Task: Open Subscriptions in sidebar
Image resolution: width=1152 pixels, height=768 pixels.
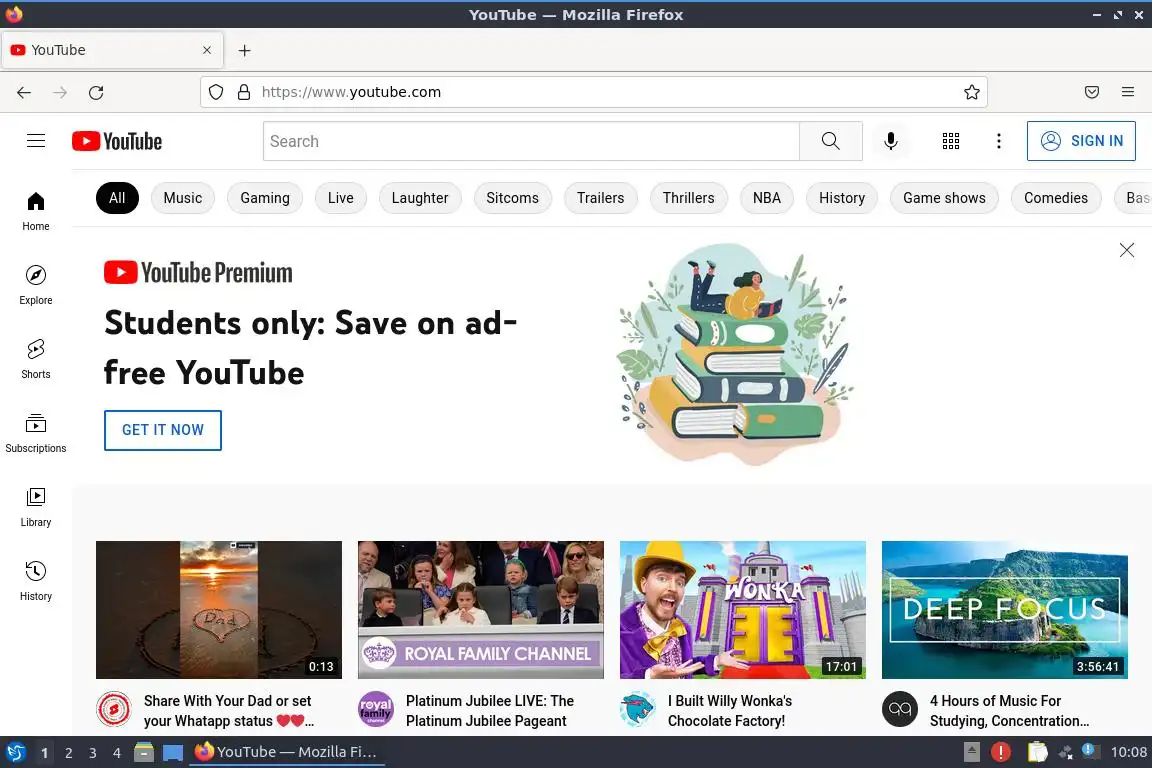Action: 36,434
